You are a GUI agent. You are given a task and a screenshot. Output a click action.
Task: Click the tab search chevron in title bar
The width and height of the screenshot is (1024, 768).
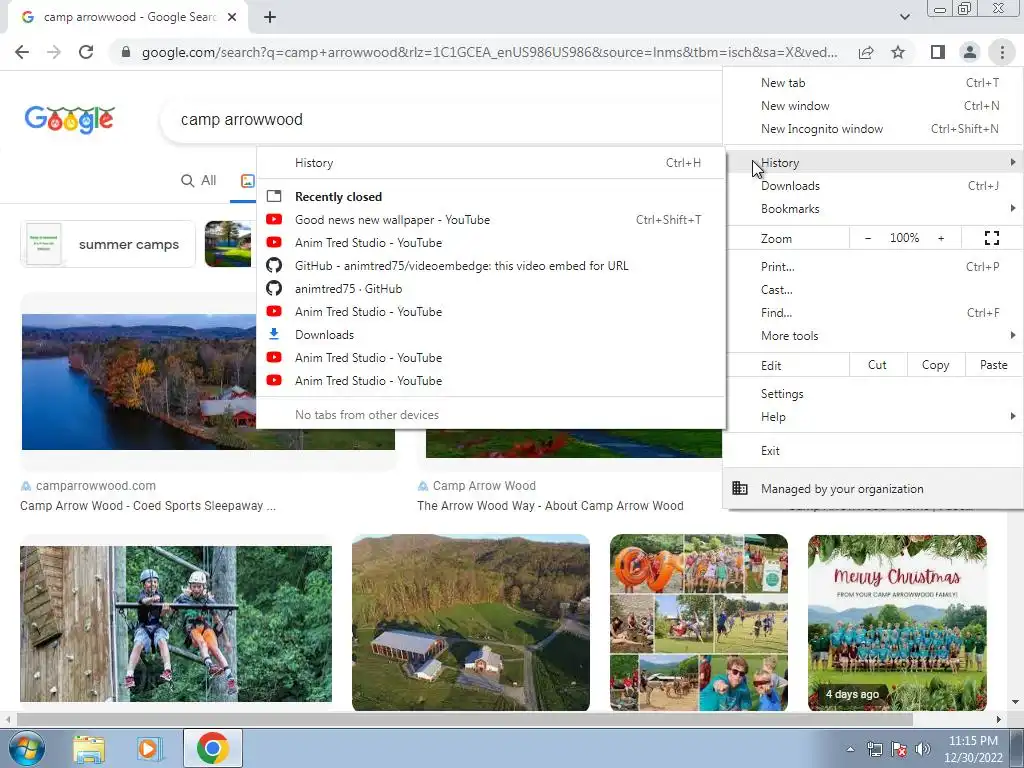point(904,17)
